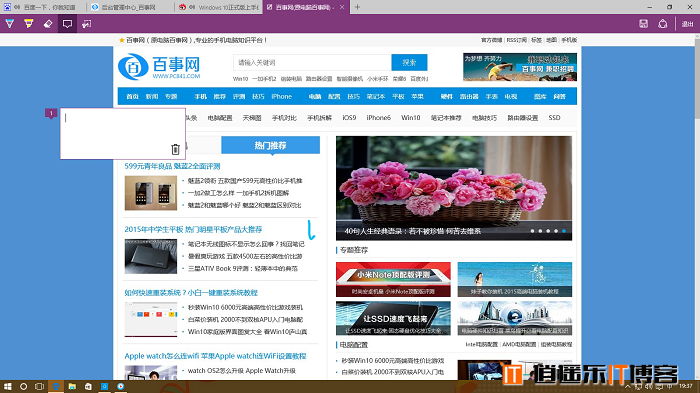Open the media player icon on taskbar
The width and height of the screenshot is (700, 393).
click(x=121, y=386)
